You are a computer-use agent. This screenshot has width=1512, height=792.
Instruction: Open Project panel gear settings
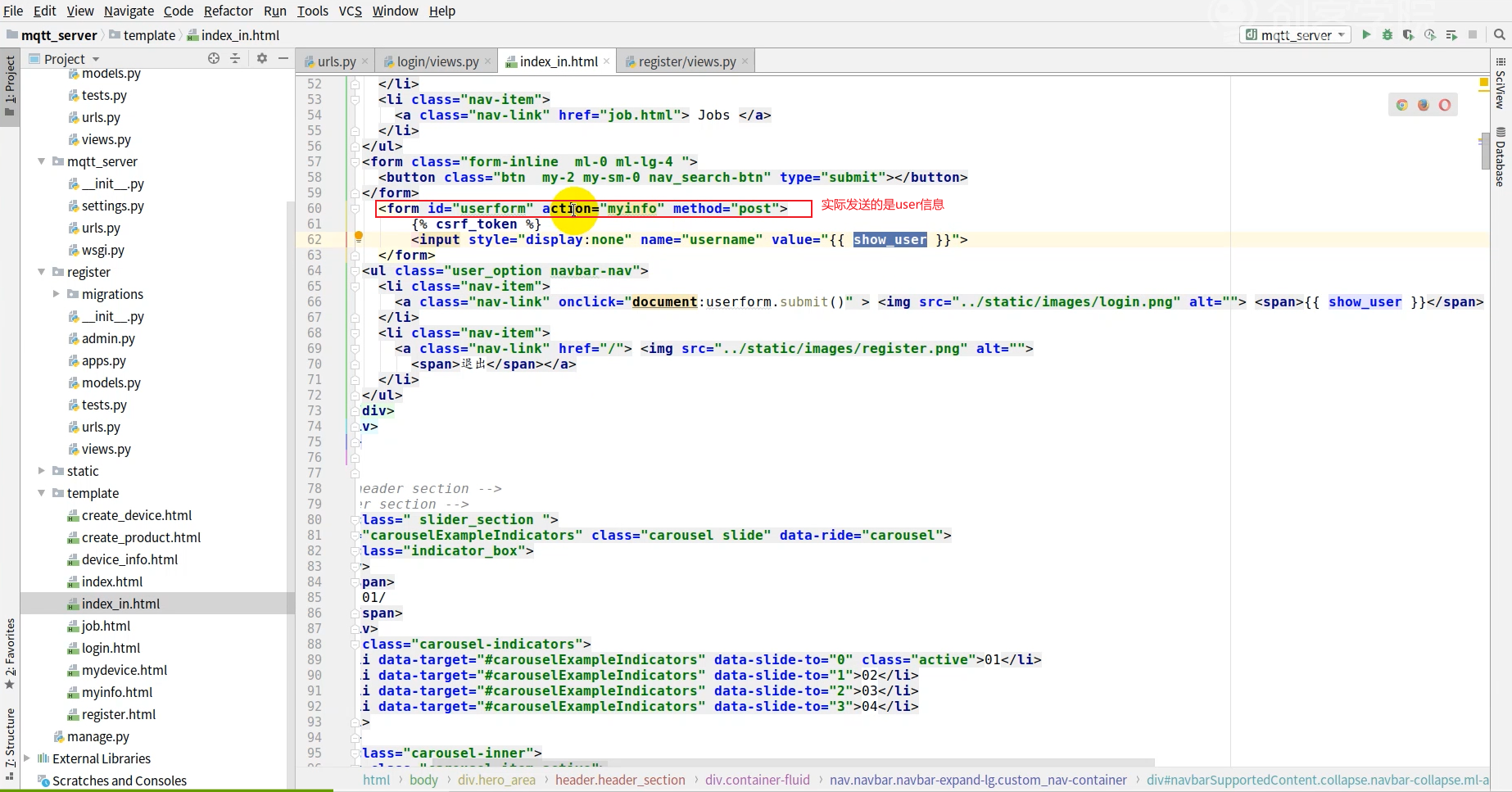pyautogui.click(x=262, y=58)
